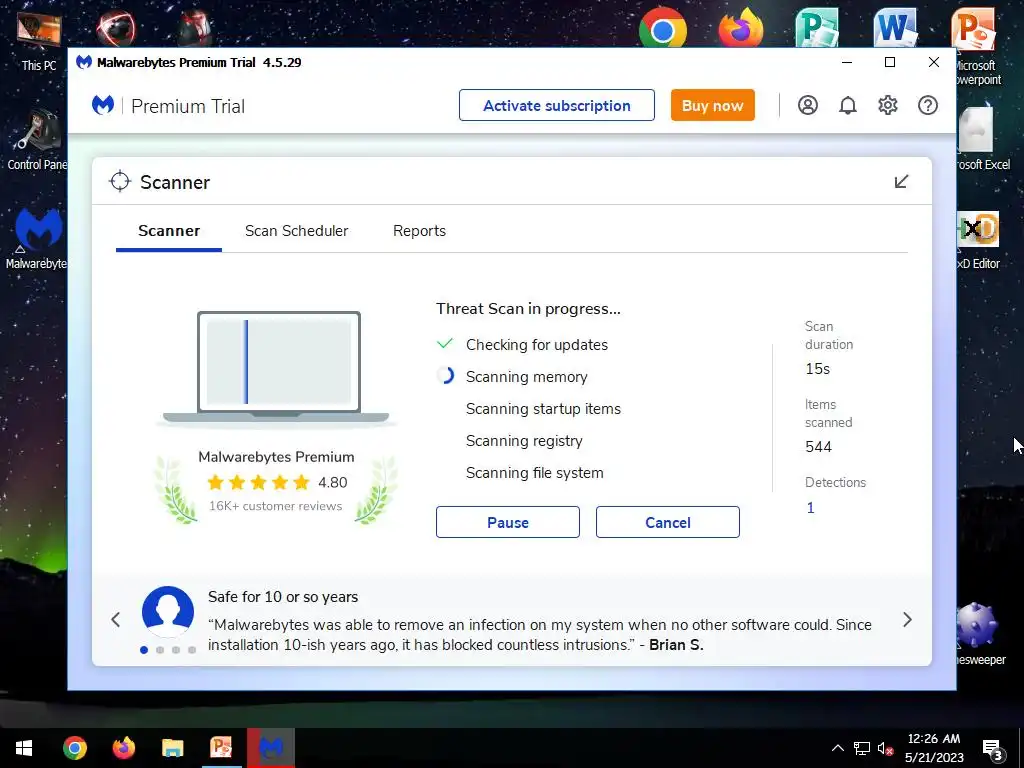This screenshot has width=1024, height=768.
Task: Open Microsoft Publisher desktop shortcut
Action: [817, 29]
